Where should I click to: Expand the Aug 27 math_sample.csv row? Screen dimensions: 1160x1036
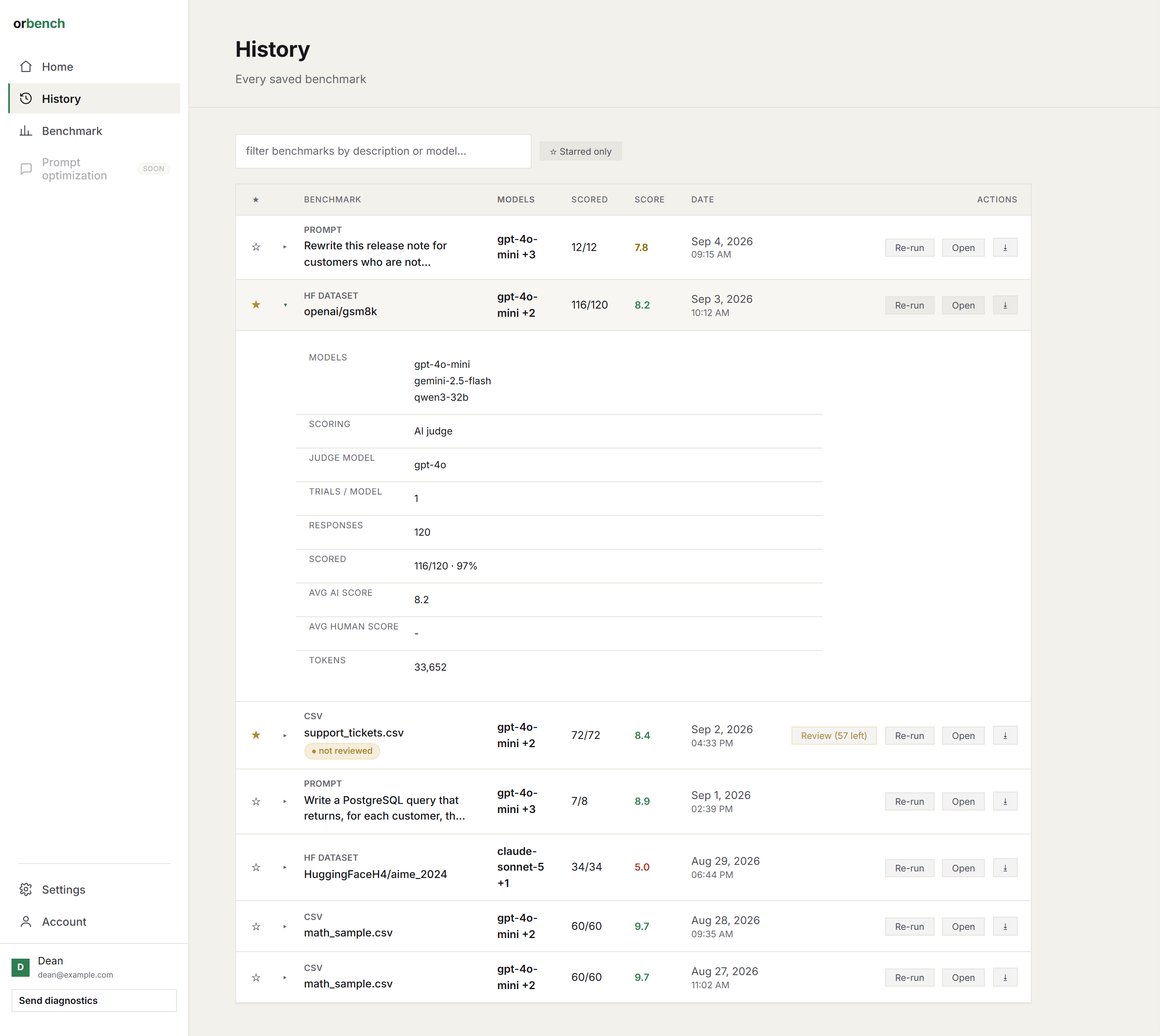click(285, 977)
